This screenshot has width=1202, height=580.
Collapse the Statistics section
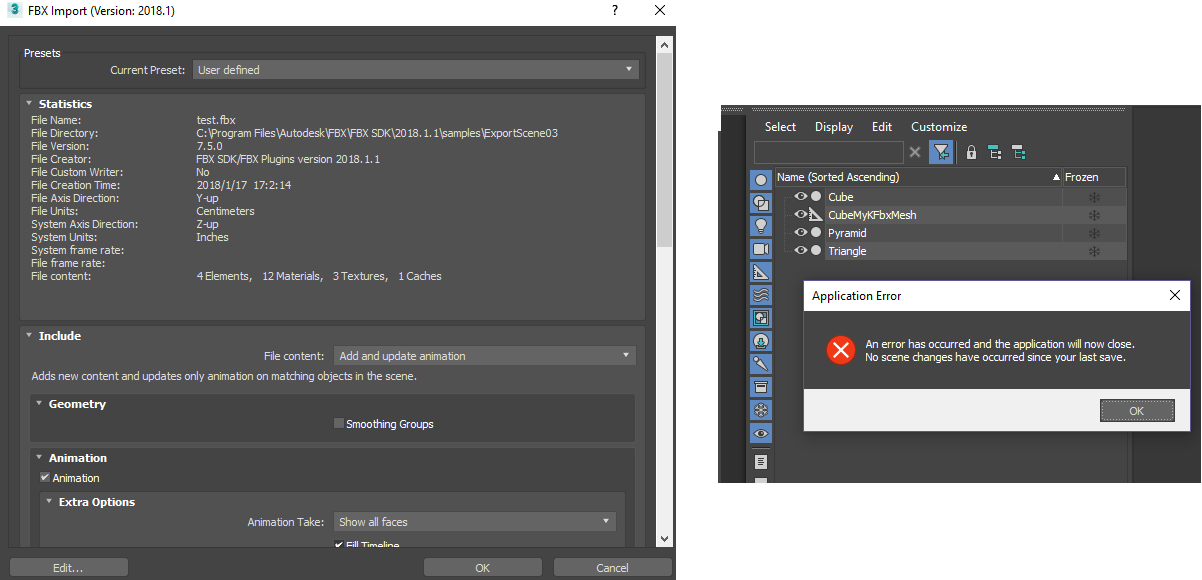tap(29, 104)
